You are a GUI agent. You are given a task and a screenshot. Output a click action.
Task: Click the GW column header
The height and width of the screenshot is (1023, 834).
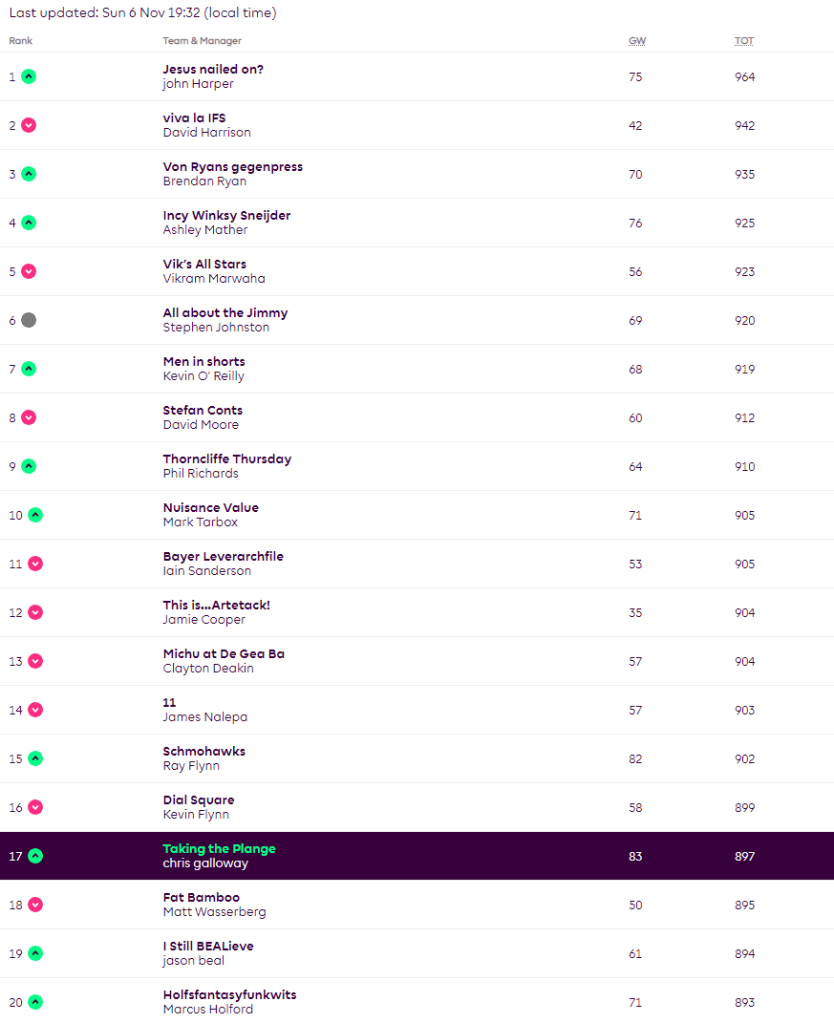point(636,41)
